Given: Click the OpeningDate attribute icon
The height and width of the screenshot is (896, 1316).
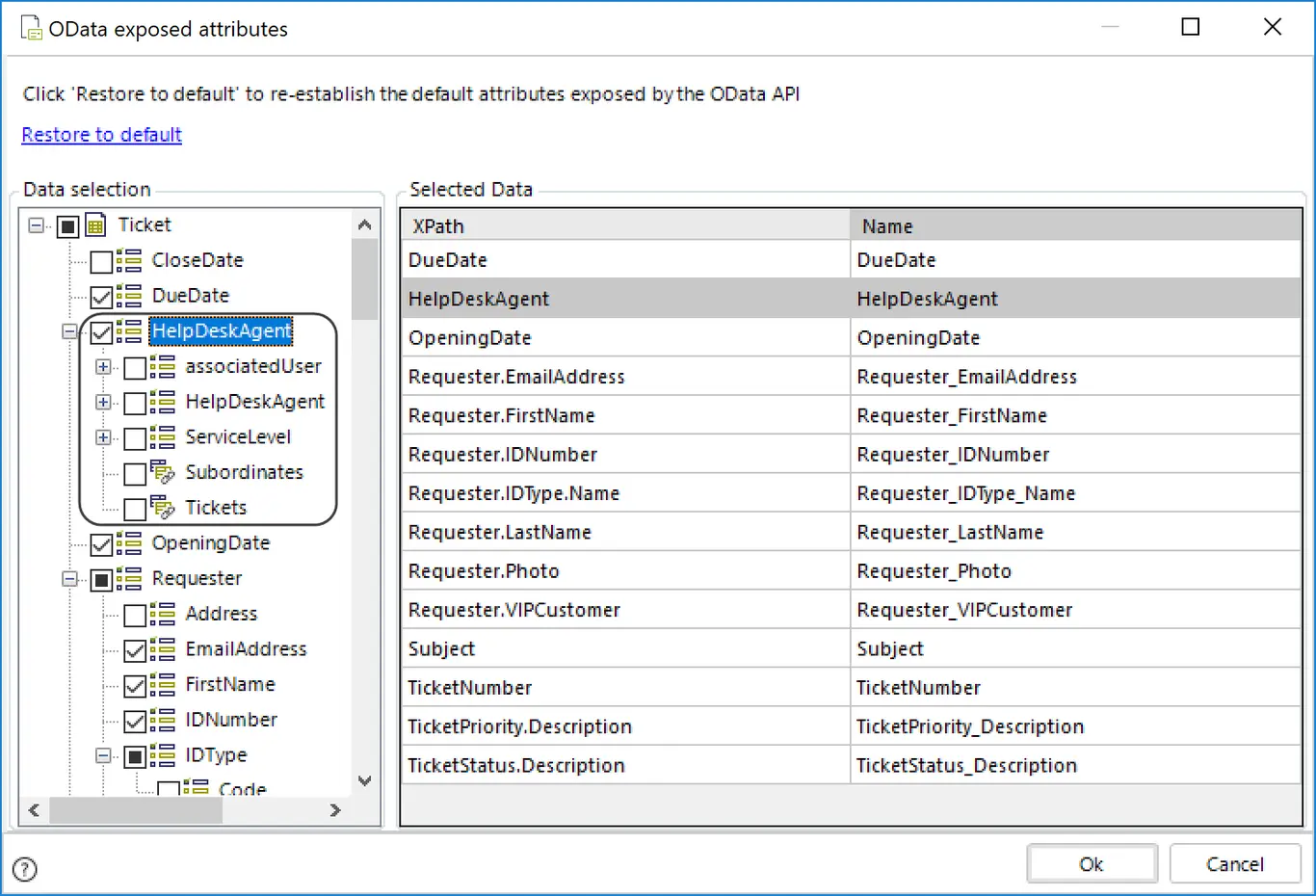Looking at the screenshot, I should [129, 543].
